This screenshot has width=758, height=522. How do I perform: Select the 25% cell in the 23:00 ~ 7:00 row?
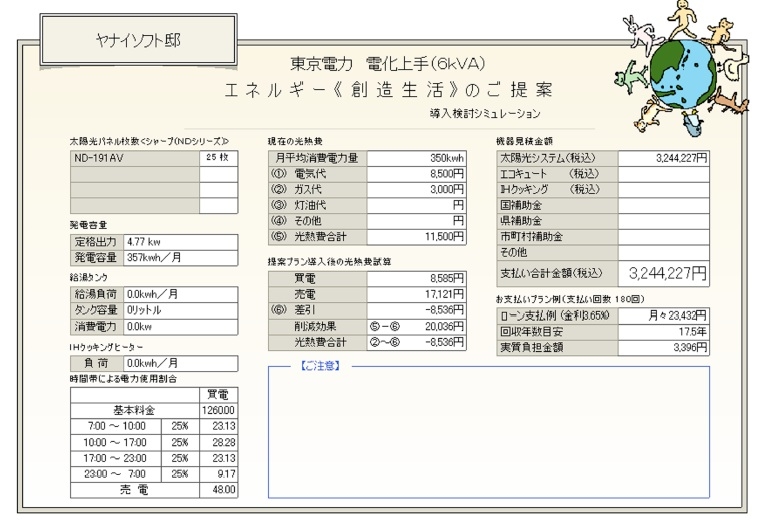180,474
